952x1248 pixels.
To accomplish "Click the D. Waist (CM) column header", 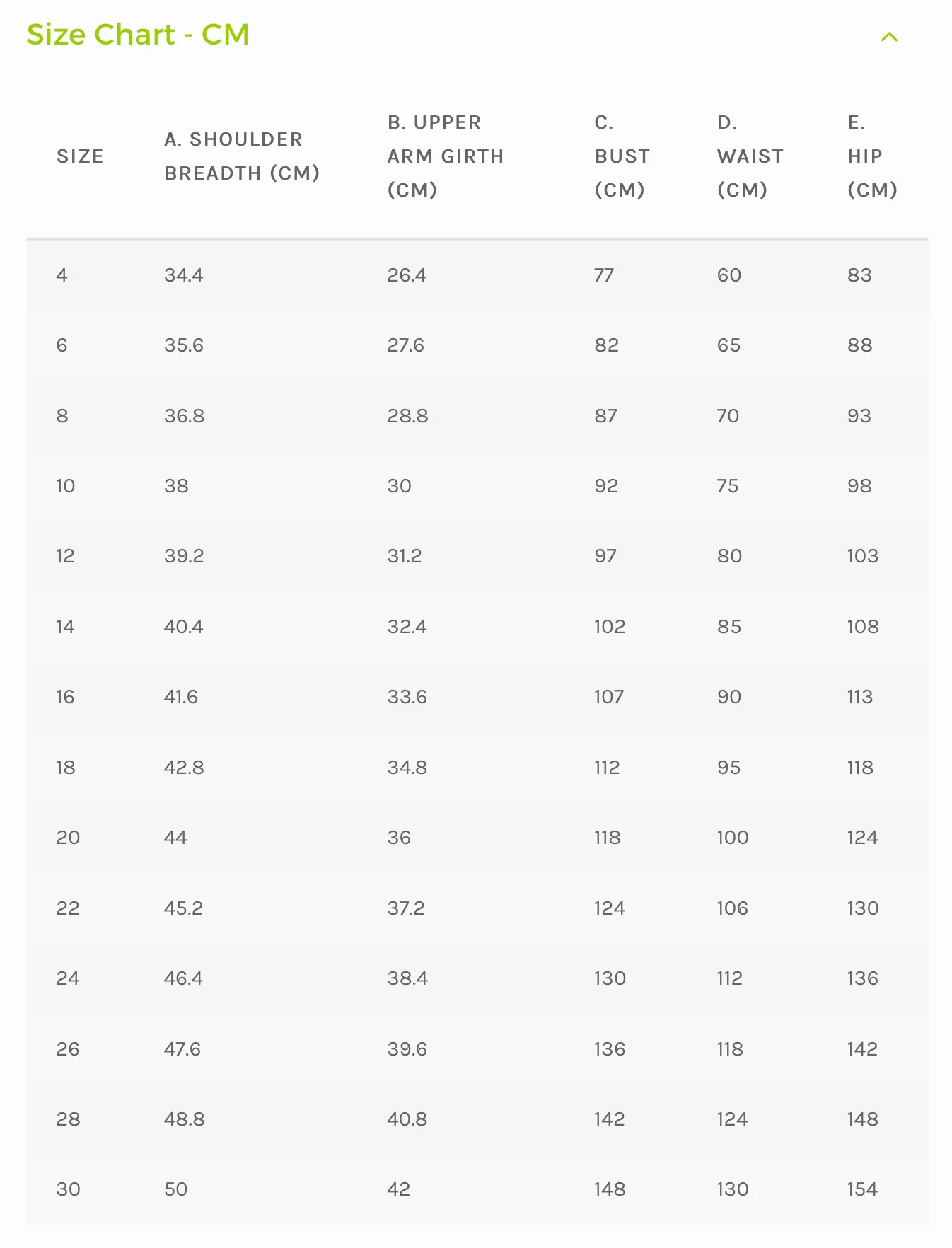I will 750,156.
